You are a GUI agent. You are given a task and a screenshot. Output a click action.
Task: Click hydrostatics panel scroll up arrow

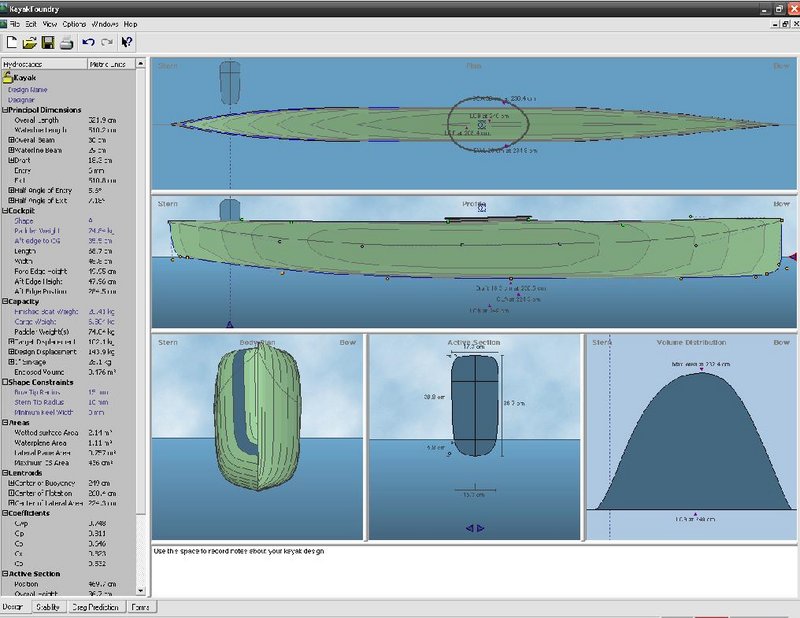coord(141,63)
